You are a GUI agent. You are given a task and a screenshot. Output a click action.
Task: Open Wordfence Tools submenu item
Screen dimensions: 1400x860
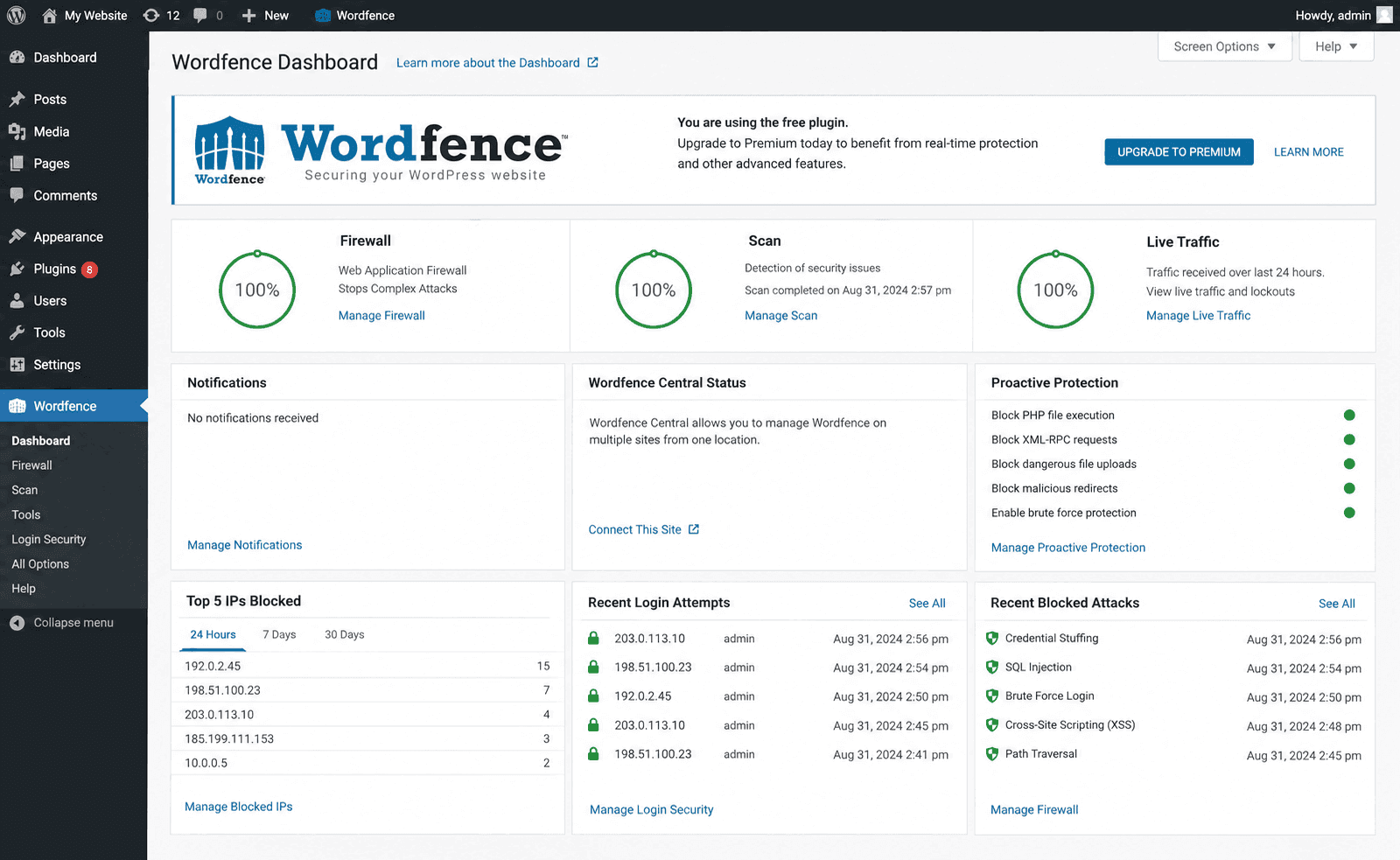pyautogui.click(x=26, y=515)
